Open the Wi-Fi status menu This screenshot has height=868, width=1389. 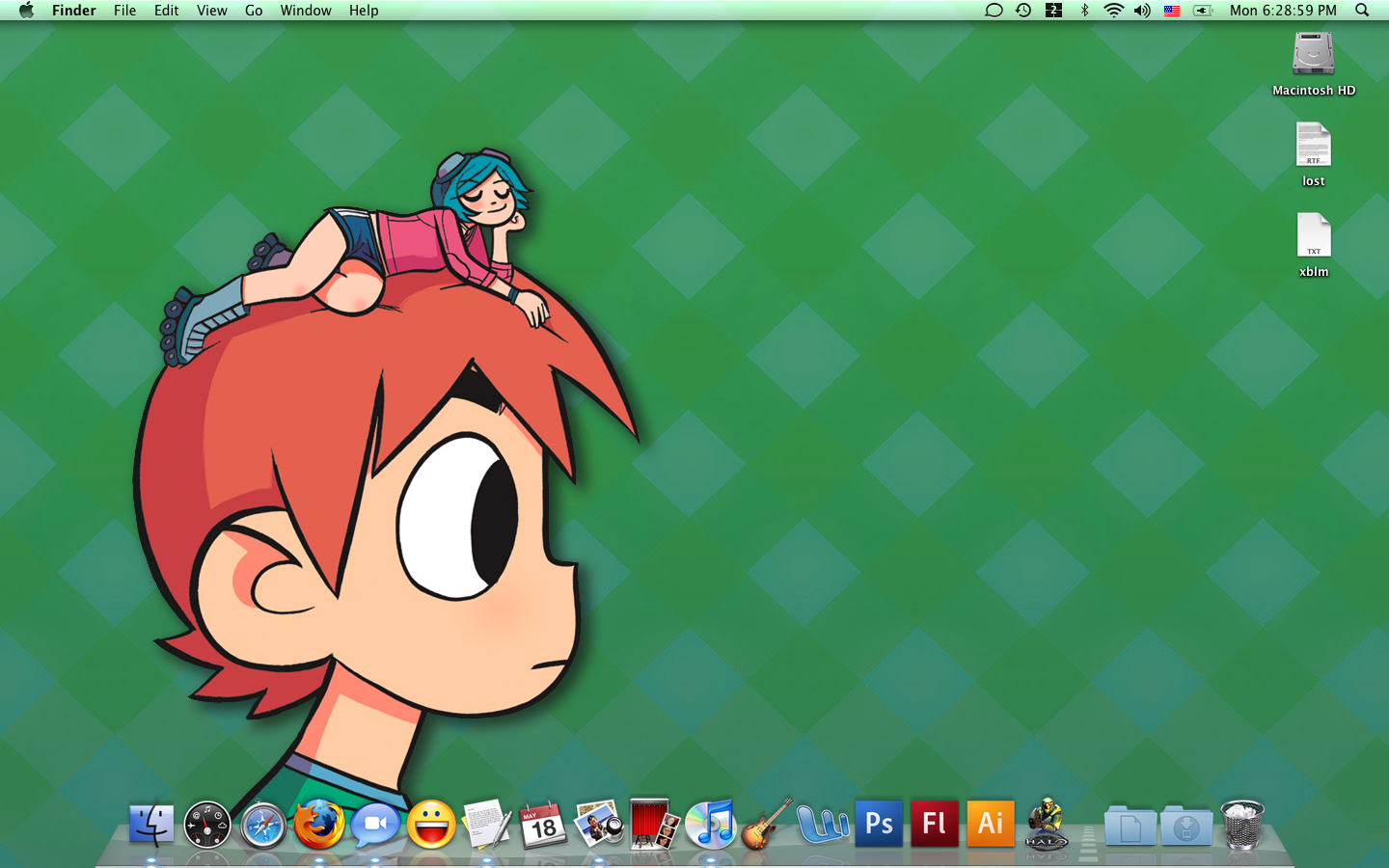(x=1113, y=11)
